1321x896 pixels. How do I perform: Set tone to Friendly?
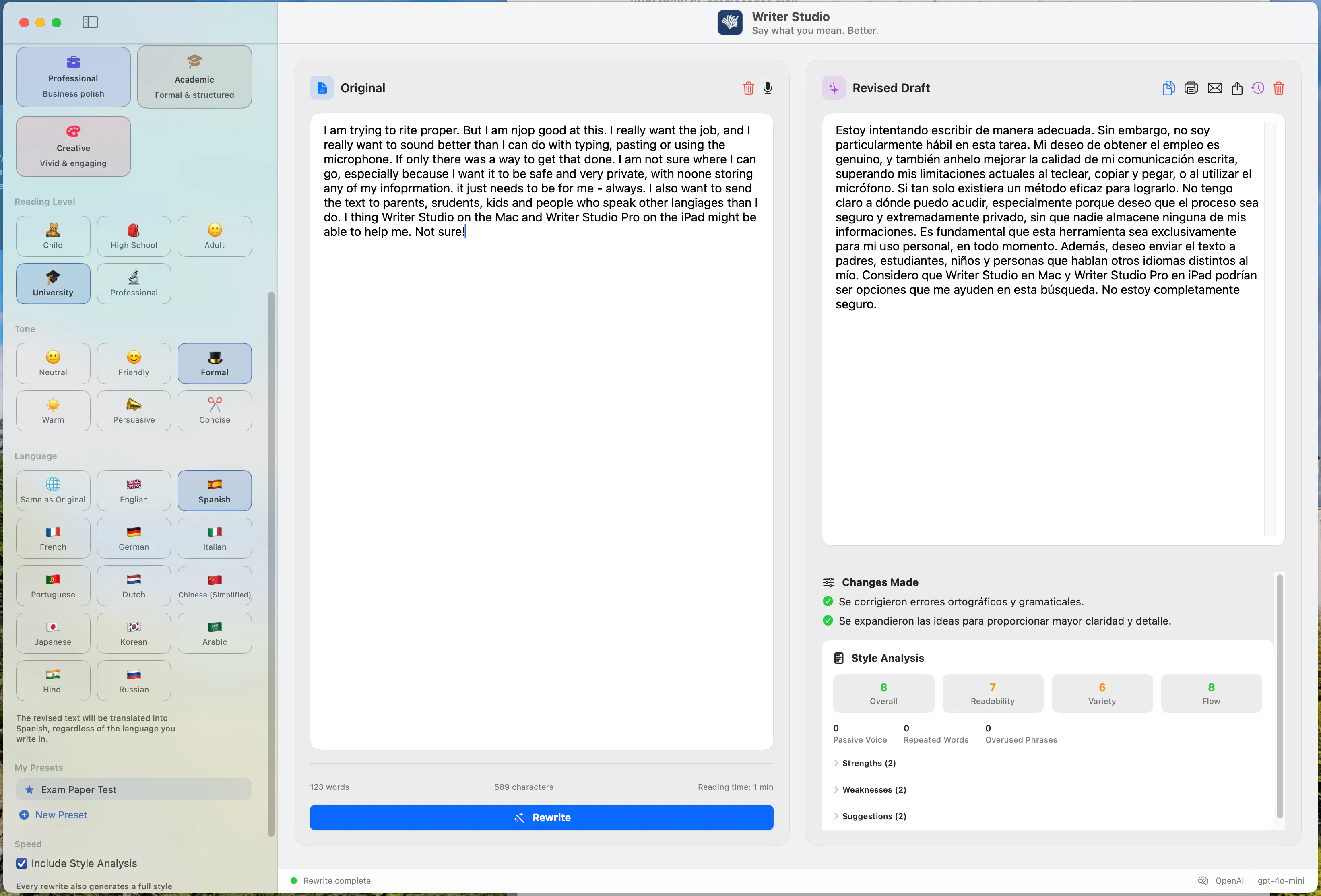134,363
